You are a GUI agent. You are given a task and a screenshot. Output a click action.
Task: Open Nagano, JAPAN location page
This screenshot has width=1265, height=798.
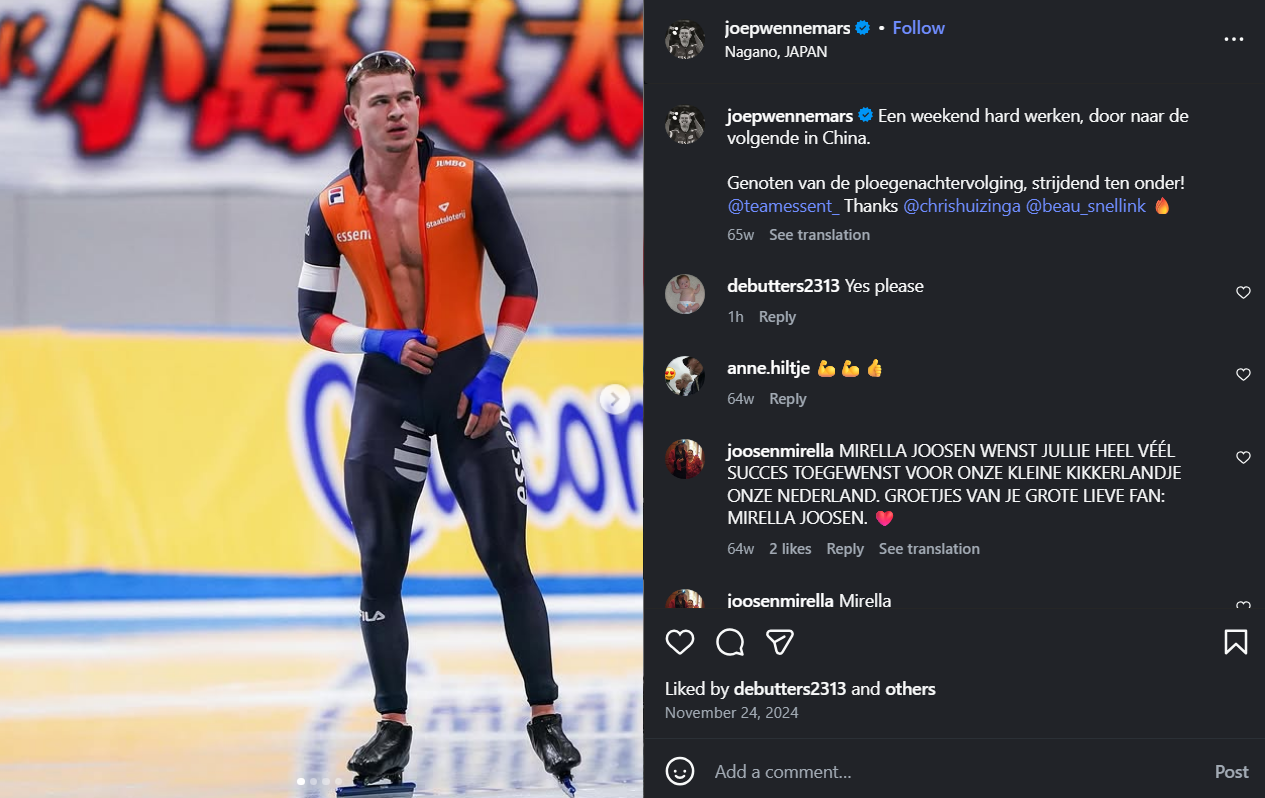(776, 52)
